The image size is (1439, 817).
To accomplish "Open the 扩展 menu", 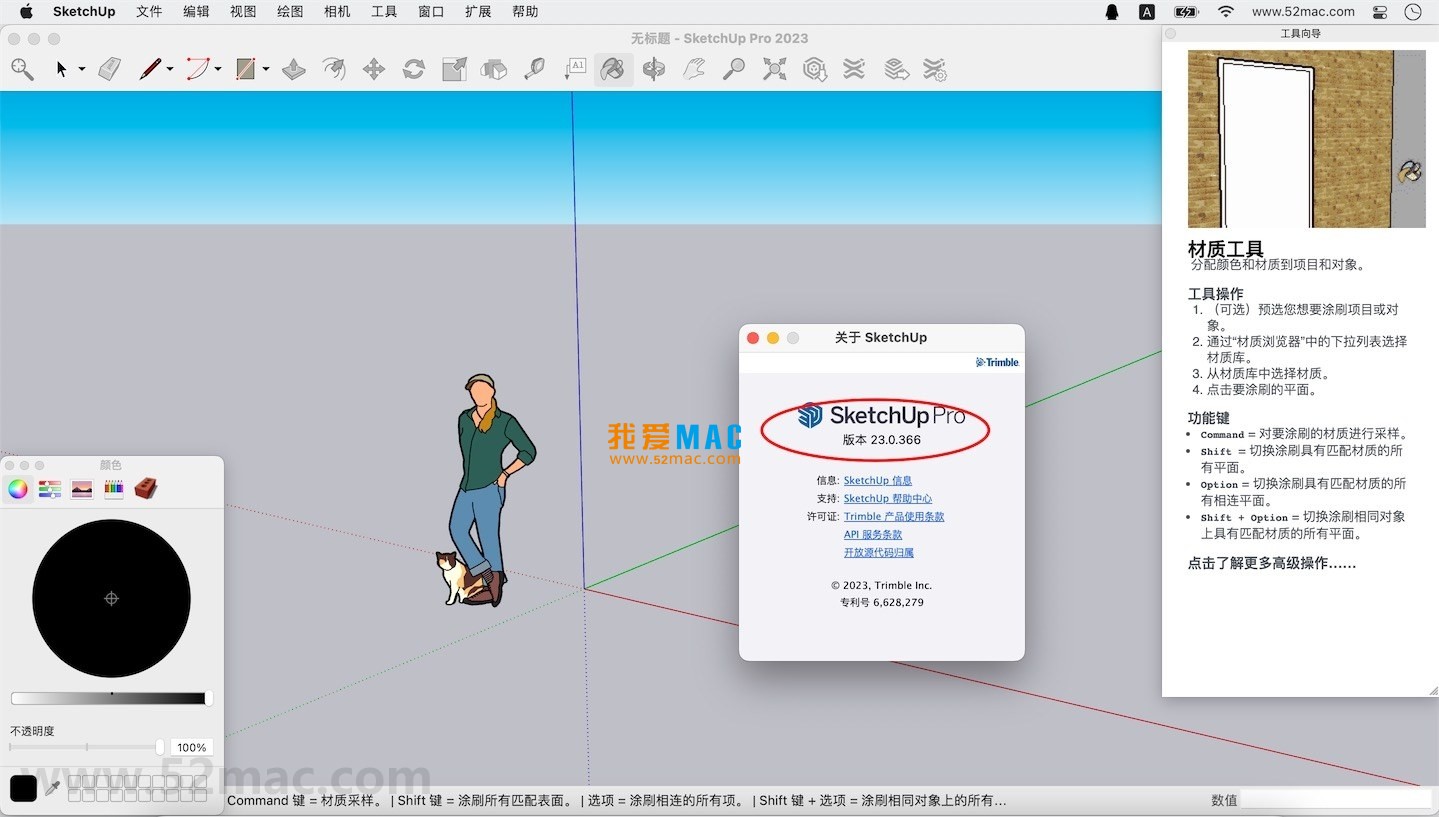I will point(478,12).
